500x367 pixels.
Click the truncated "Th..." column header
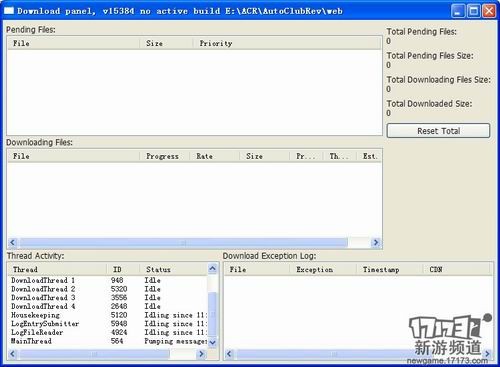(x=340, y=156)
